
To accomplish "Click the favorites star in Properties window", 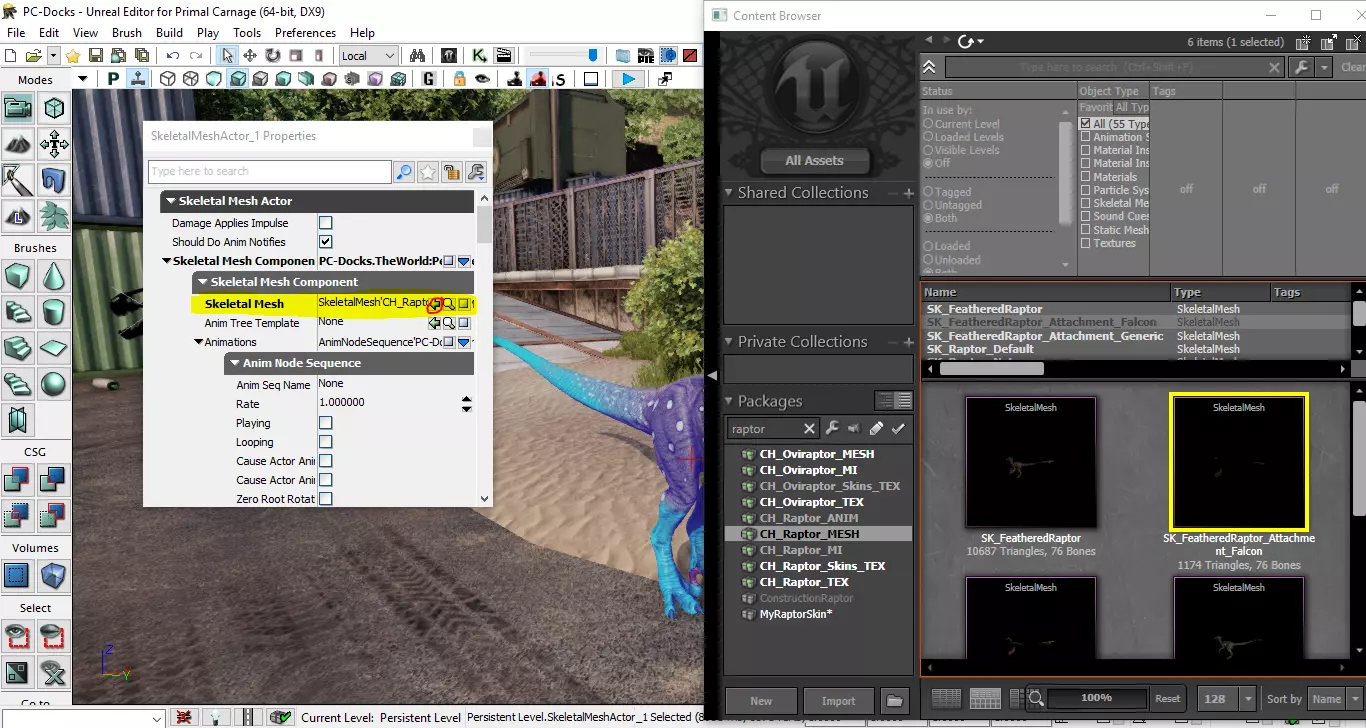I will tap(428, 172).
